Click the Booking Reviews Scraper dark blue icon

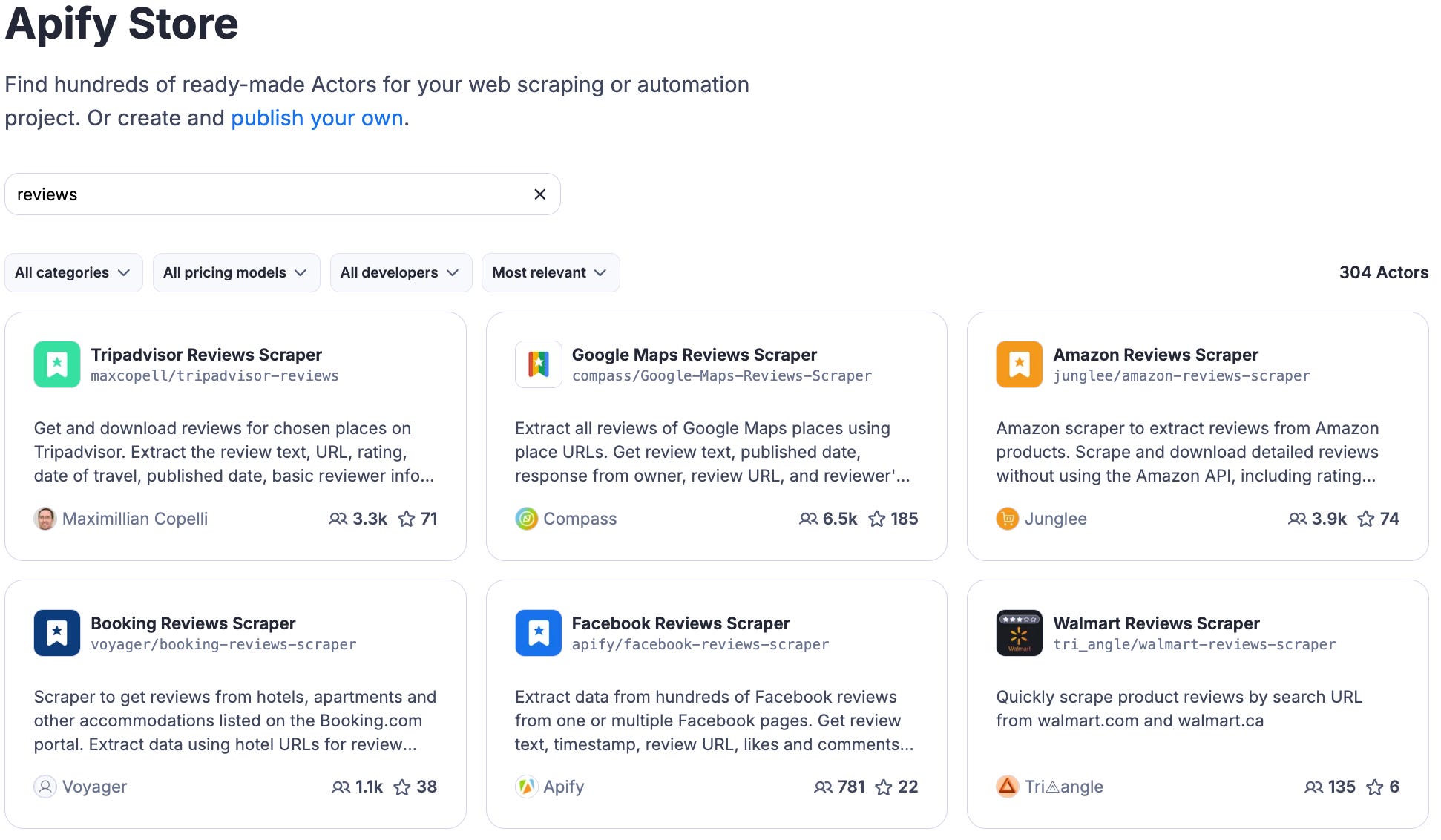57,633
